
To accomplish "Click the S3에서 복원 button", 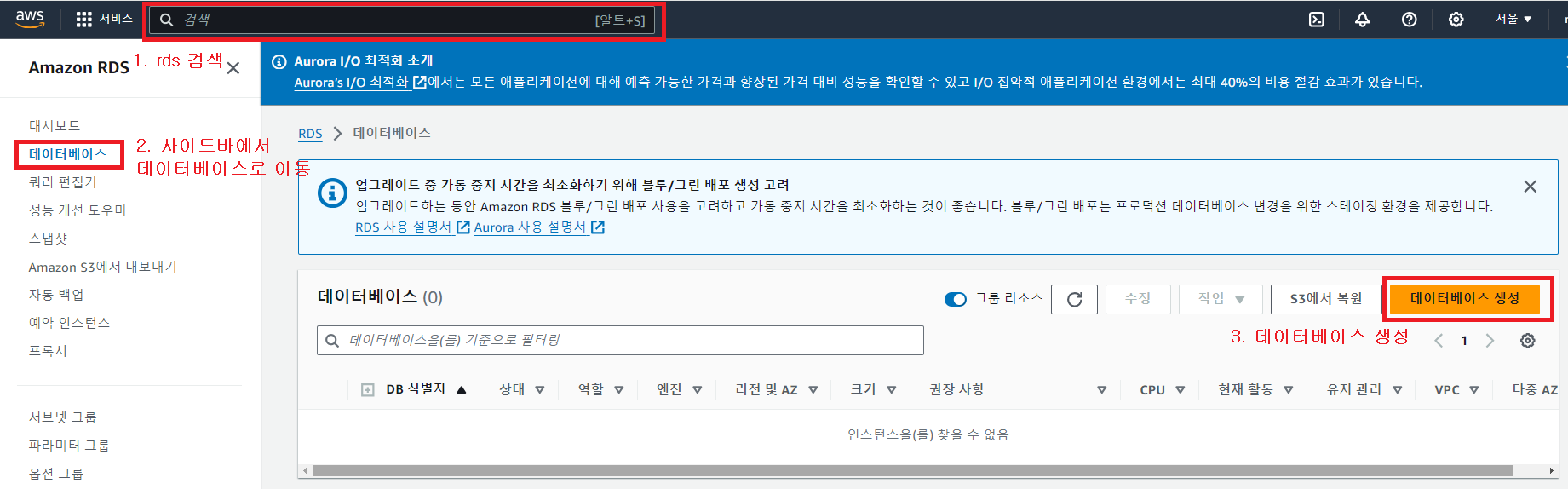I will (x=1325, y=299).
